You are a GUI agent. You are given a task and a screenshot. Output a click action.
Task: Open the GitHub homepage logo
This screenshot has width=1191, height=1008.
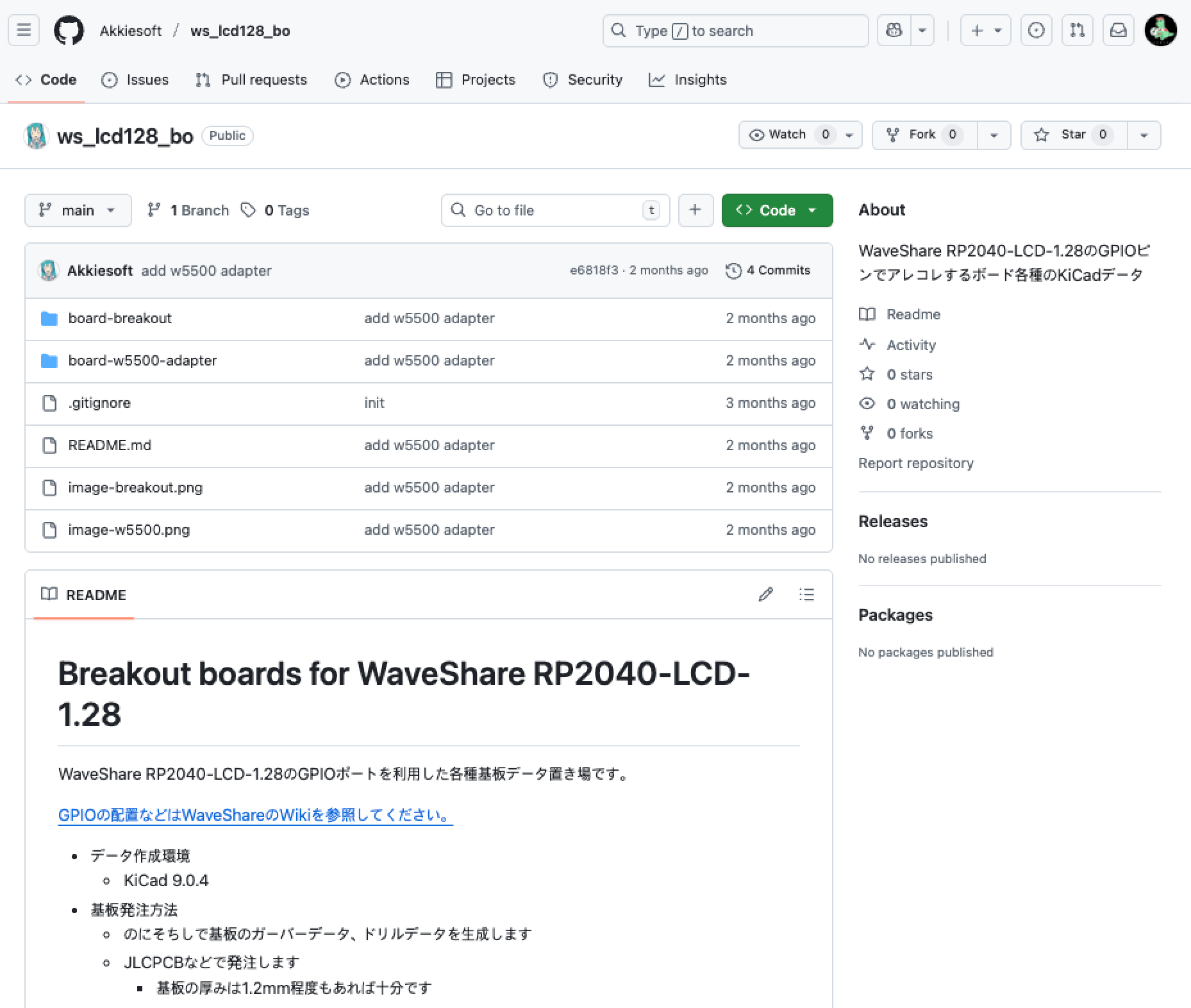pyautogui.click(x=69, y=31)
